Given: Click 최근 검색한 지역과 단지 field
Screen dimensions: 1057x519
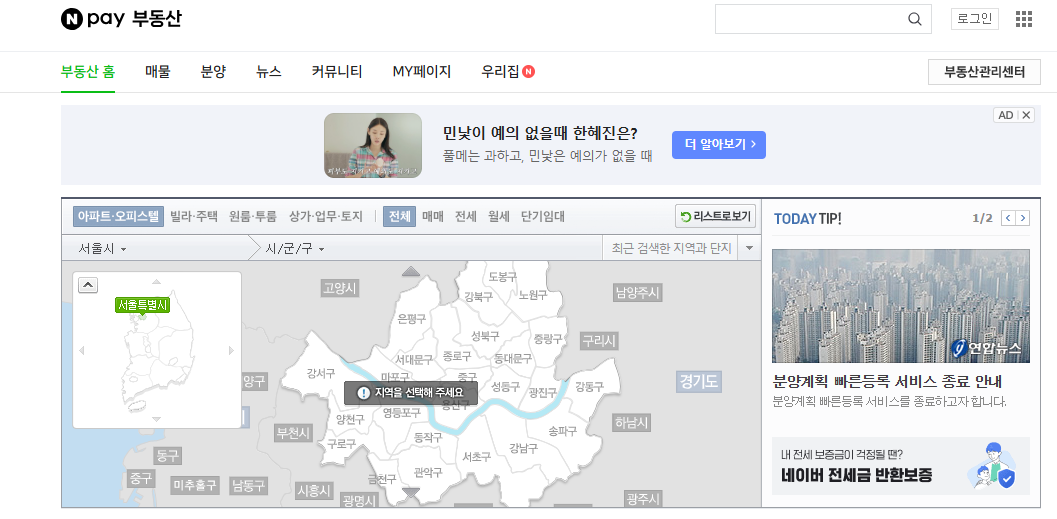Looking at the screenshot, I should pyautogui.click(x=671, y=249).
